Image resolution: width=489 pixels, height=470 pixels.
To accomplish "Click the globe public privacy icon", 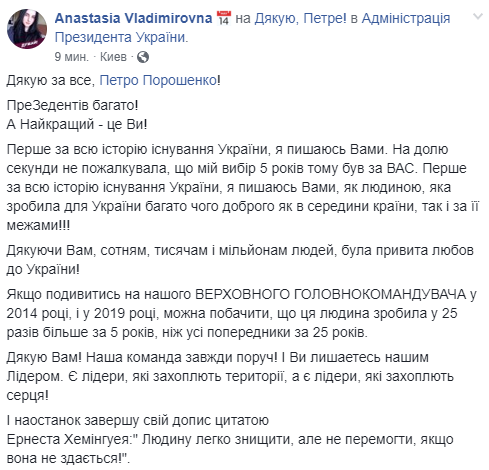I will tap(143, 57).
